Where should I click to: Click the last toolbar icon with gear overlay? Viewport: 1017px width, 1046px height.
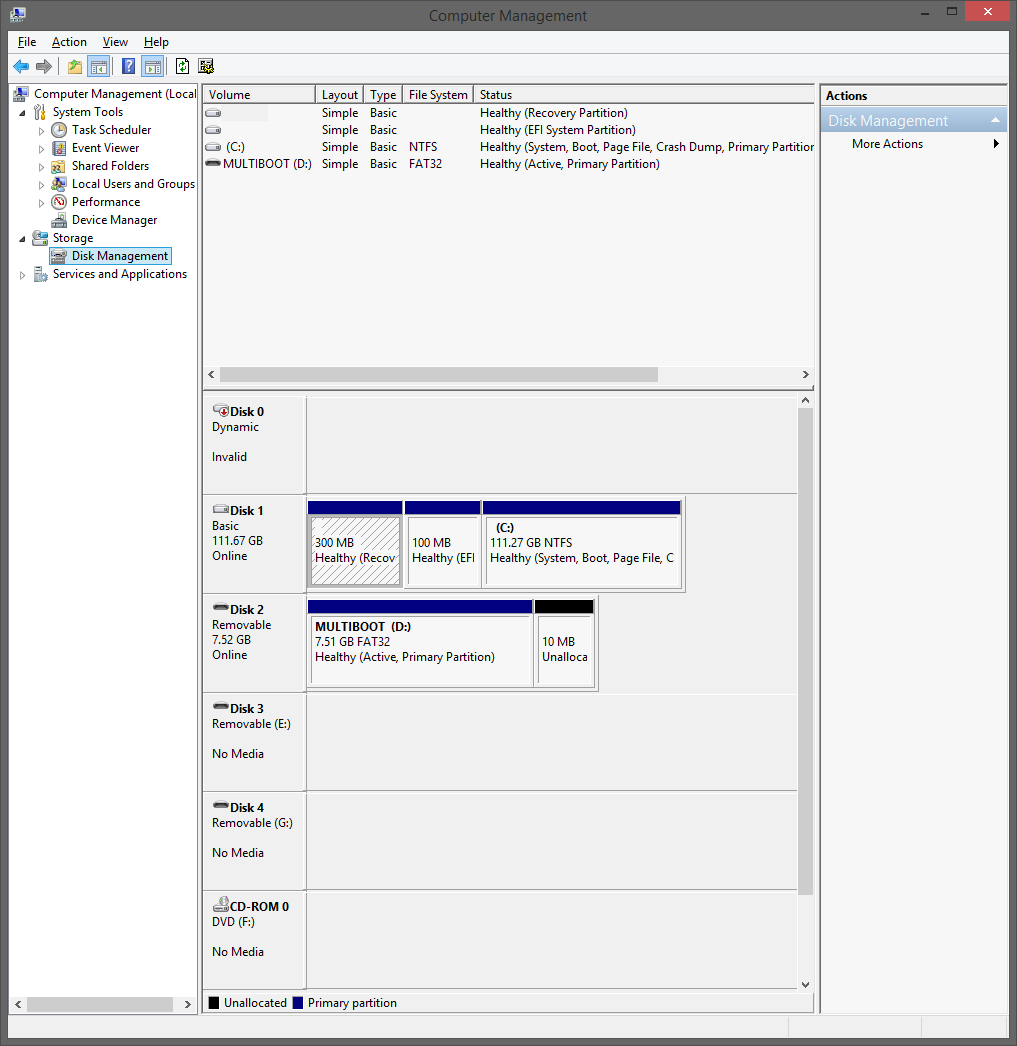206,66
